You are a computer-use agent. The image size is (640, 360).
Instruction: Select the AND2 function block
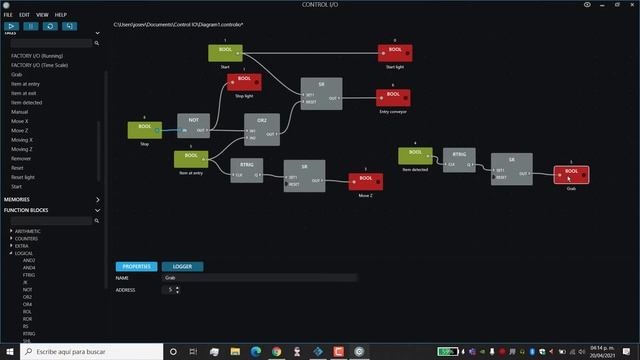click(x=29, y=260)
